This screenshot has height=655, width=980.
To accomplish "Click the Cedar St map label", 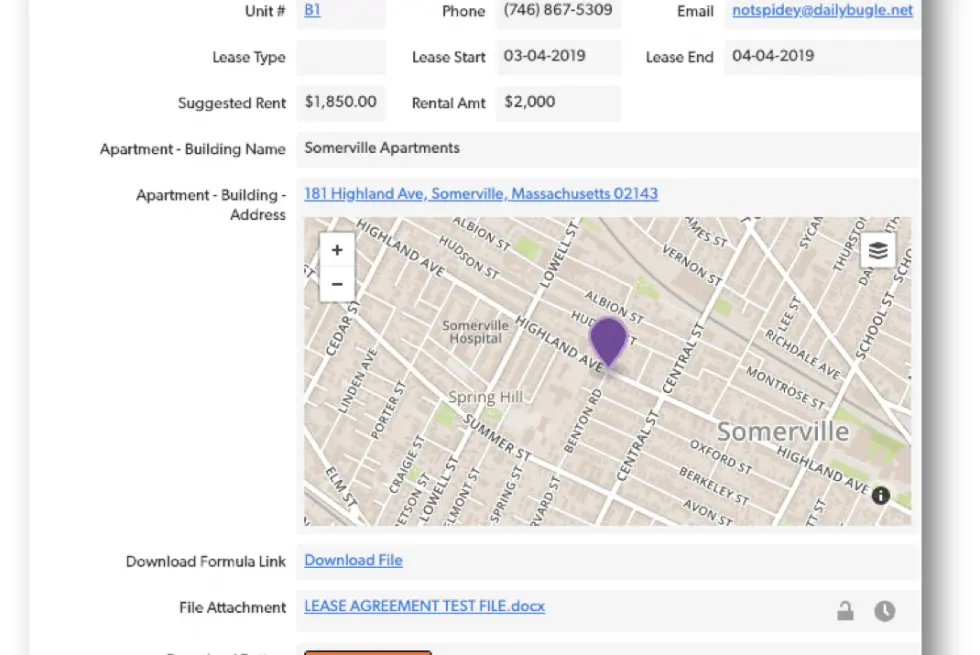I will pyautogui.click(x=342, y=328).
